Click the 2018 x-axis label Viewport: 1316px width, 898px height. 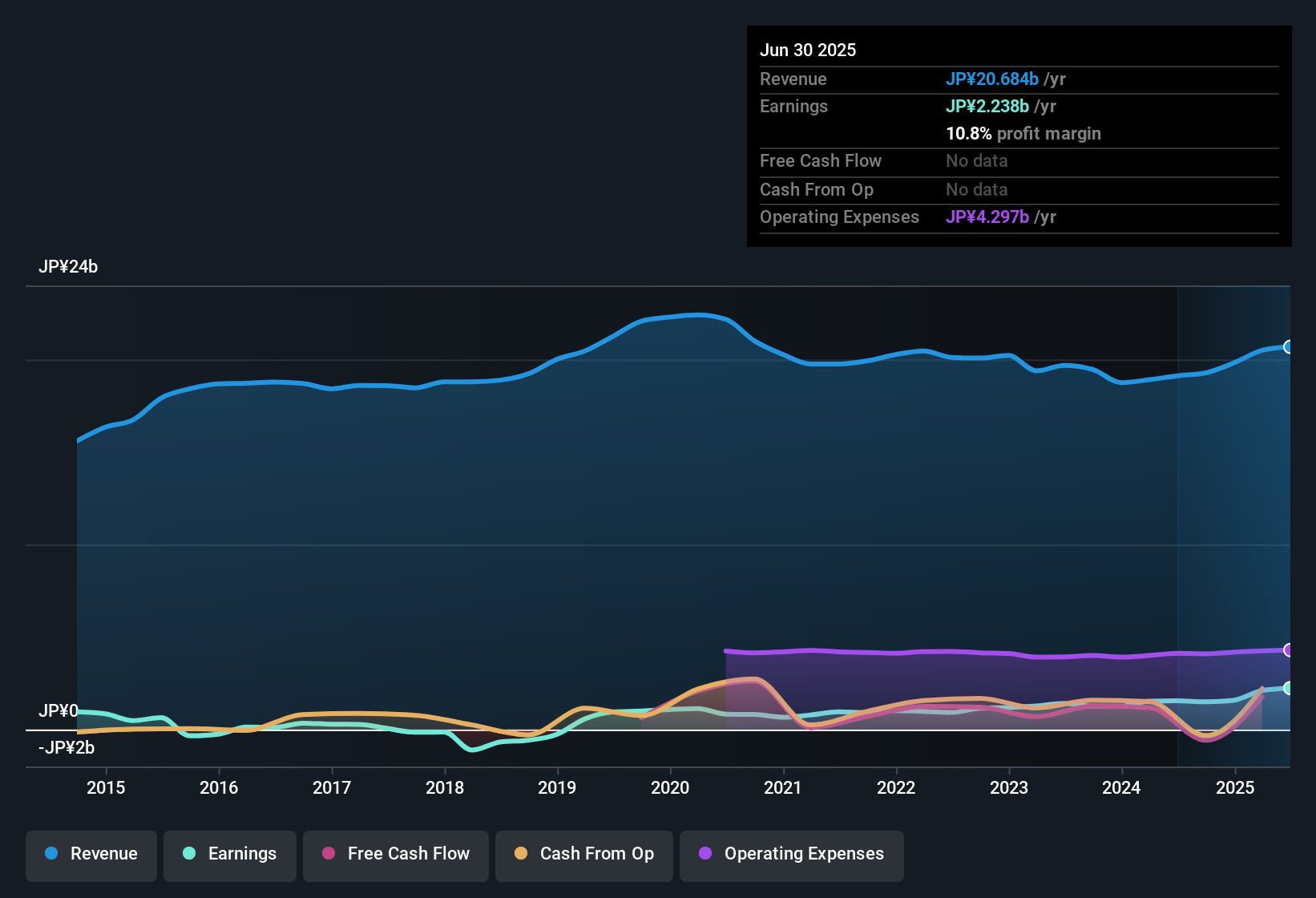click(445, 787)
